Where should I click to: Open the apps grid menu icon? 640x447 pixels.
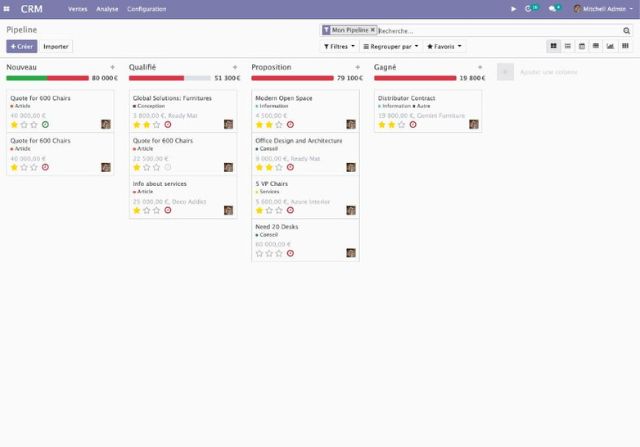click(x=7, y=9)
